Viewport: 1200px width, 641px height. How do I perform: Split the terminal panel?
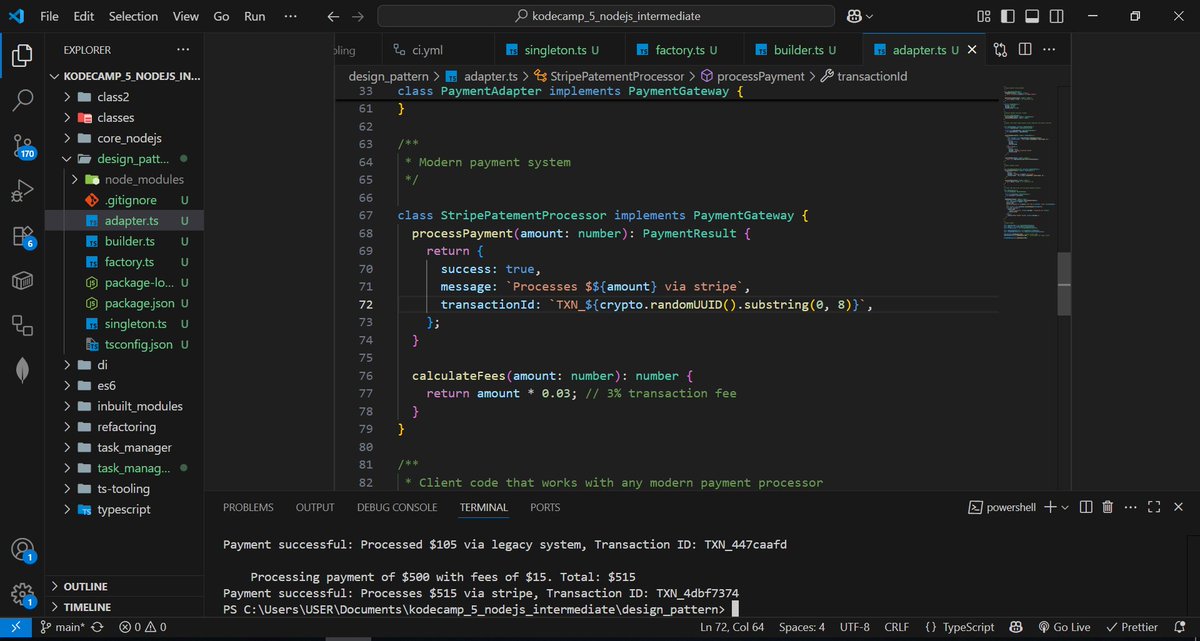pos(1084,507)
